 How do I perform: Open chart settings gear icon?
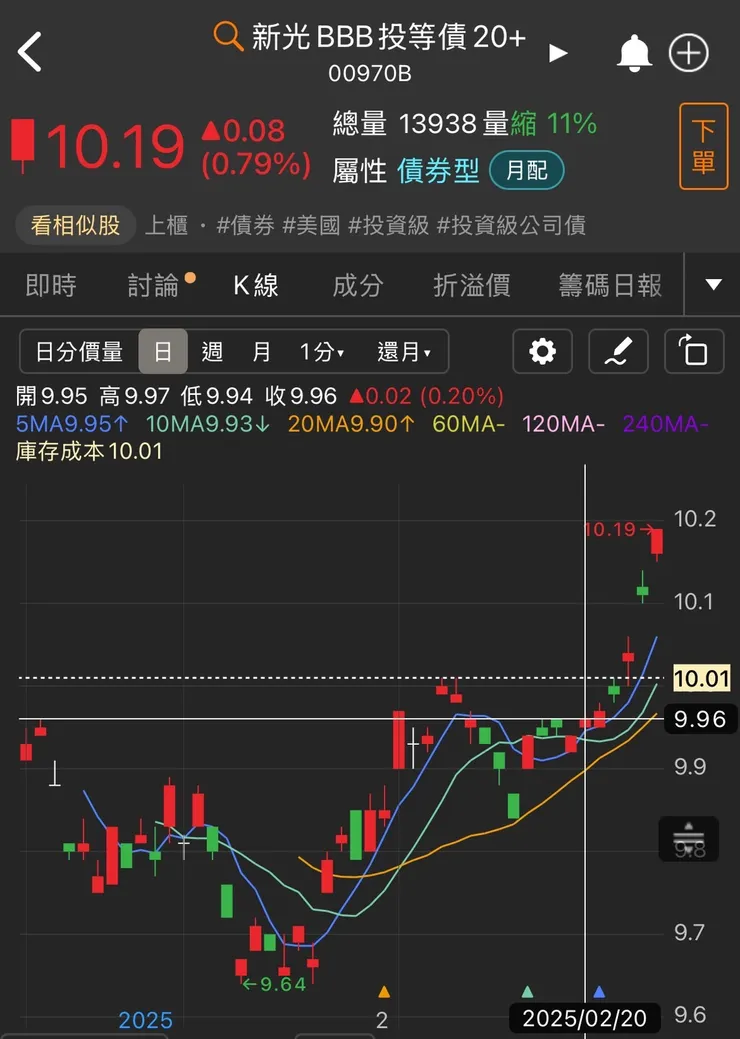(542, 351)
